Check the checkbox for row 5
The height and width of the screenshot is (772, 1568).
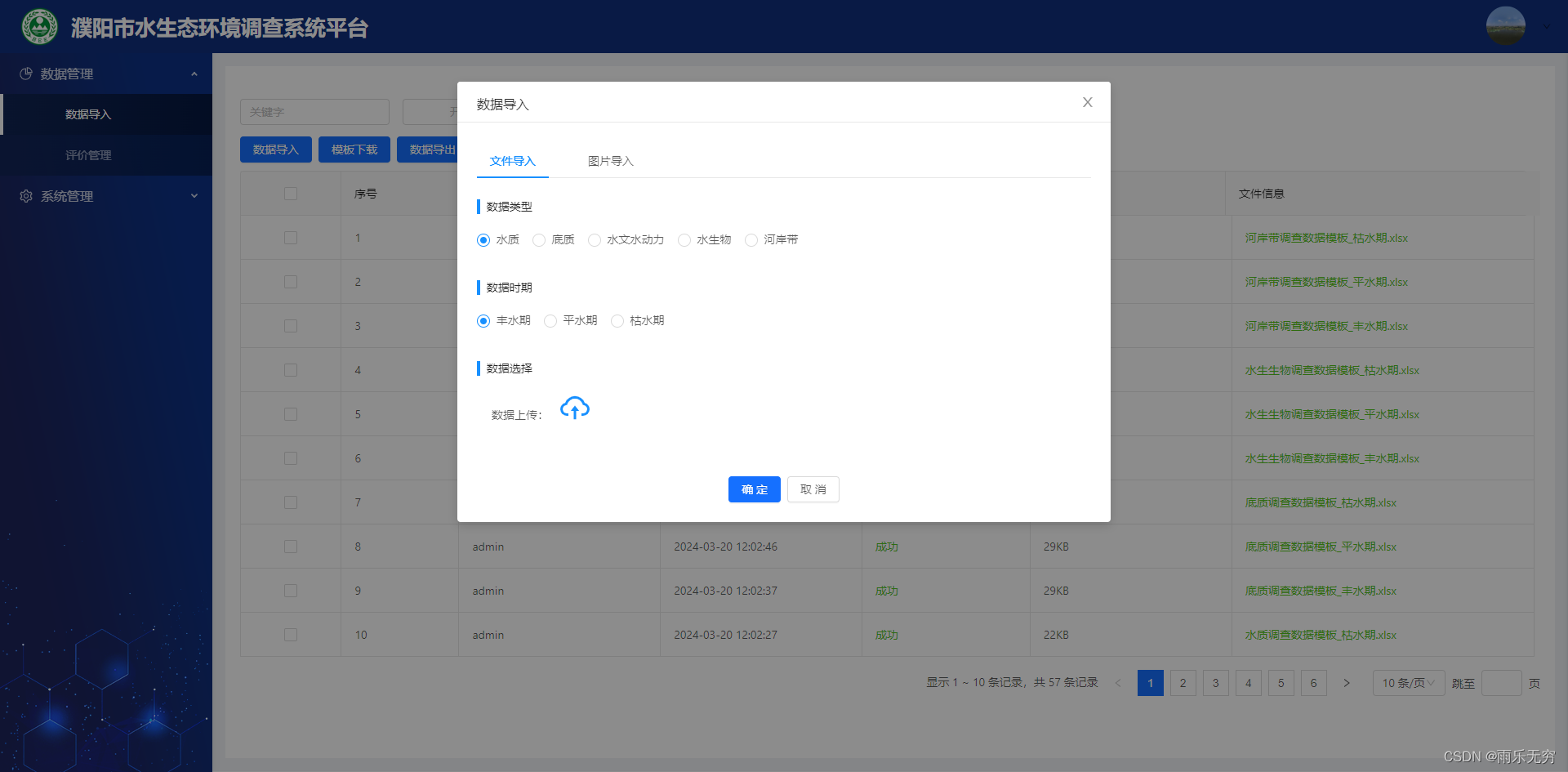pos(291,414)
